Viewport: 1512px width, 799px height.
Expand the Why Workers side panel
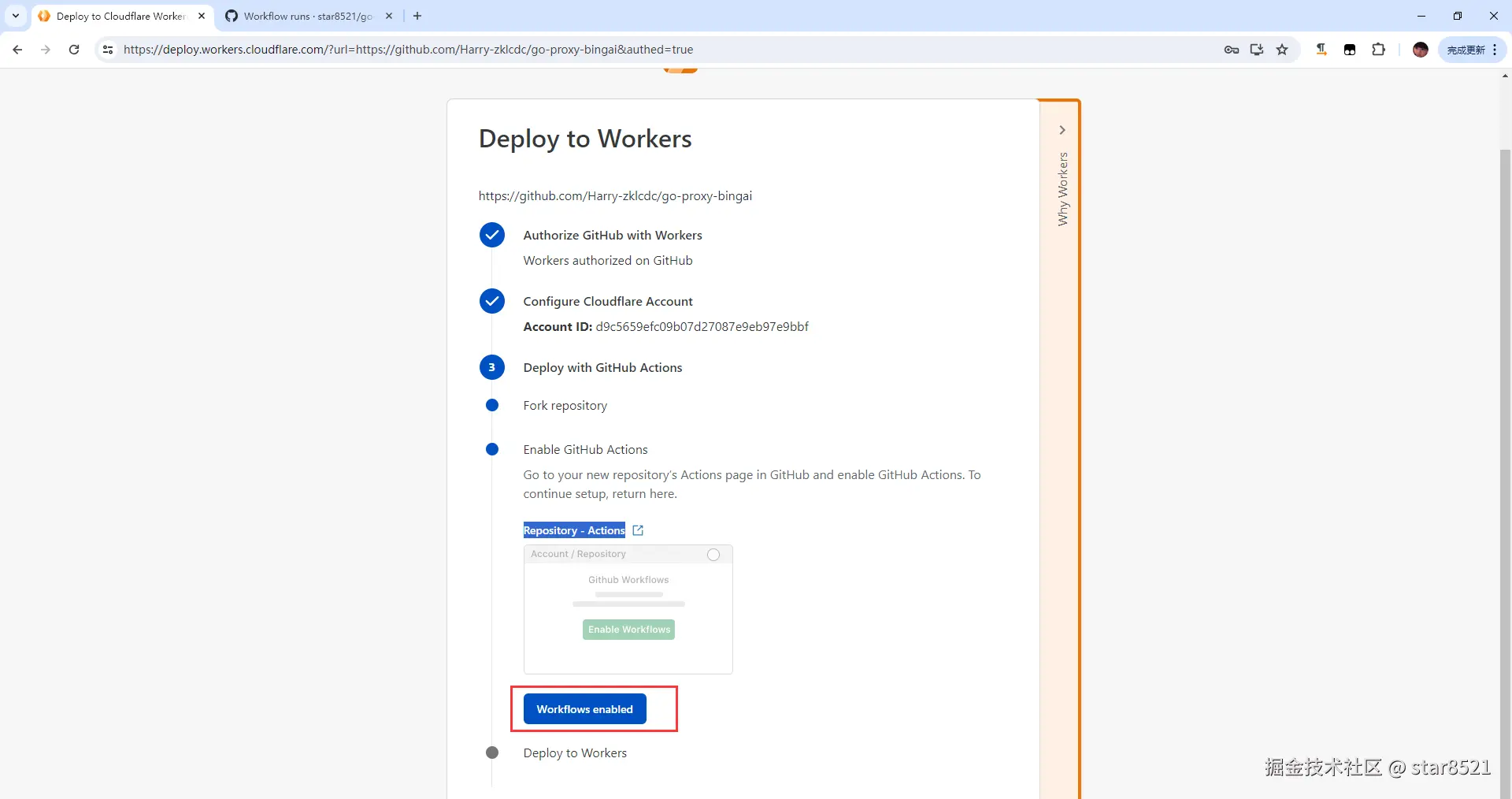[x=1062, y=130]
